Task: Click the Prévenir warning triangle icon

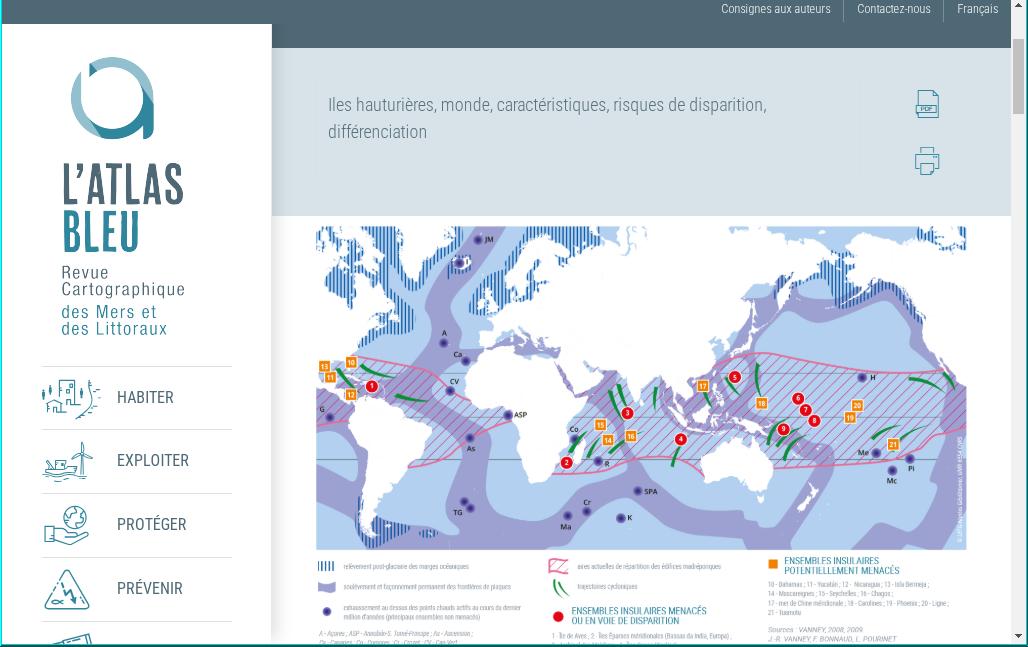Action: pos(67,589)
